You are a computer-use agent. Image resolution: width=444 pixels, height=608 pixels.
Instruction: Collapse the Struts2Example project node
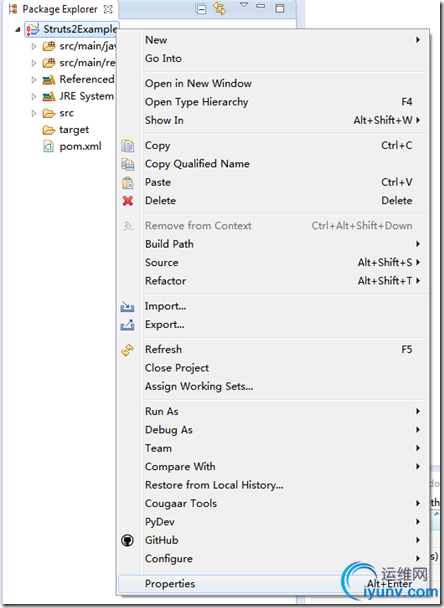pos(17,29)
